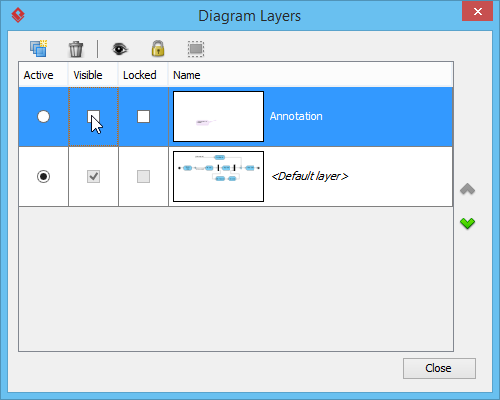Click the Visible column header
The height and width of the screenshot is (400, 500).
pyautogui.click(x=93, y=75)
